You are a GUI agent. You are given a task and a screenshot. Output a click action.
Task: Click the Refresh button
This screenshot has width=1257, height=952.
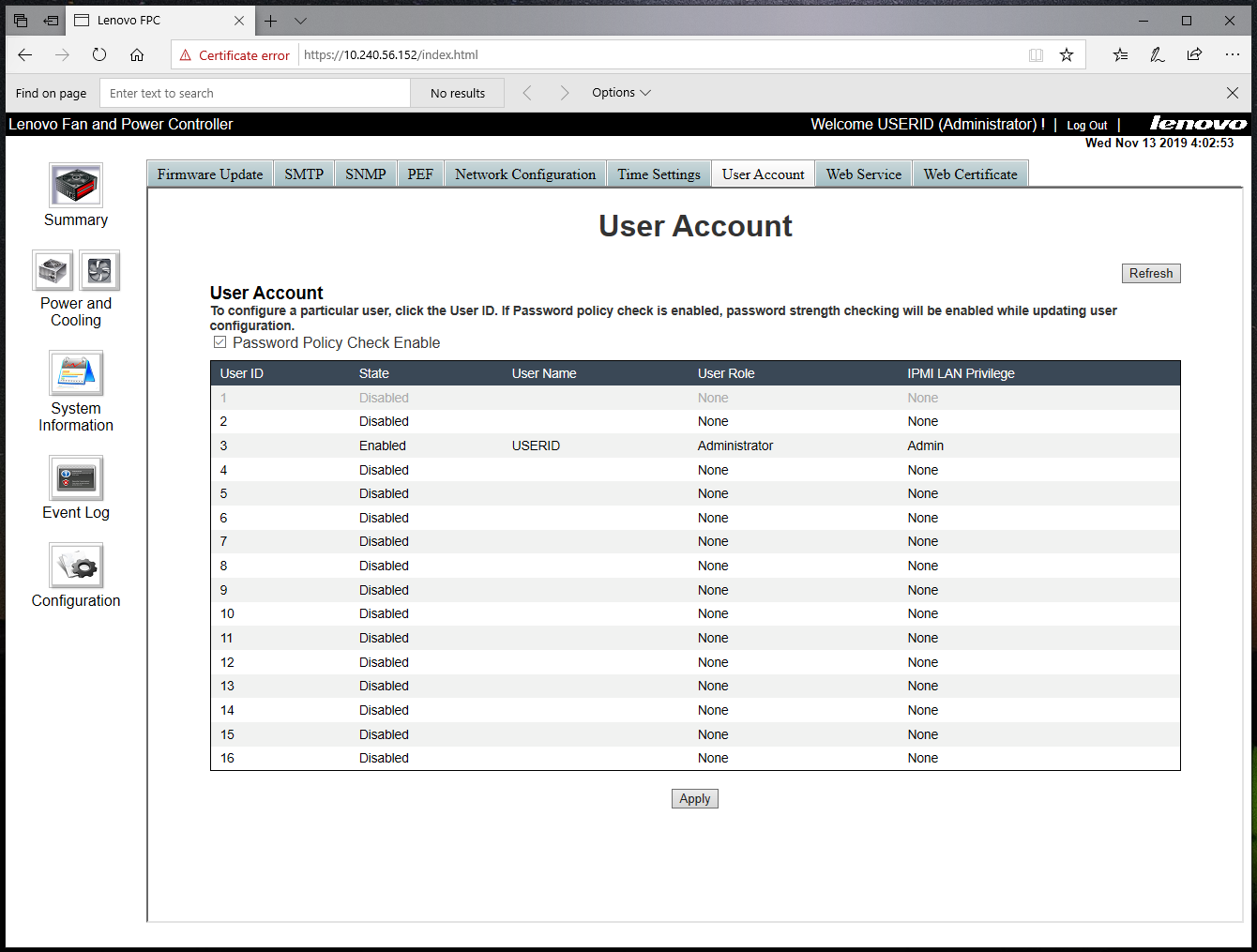click(1151, 274)
